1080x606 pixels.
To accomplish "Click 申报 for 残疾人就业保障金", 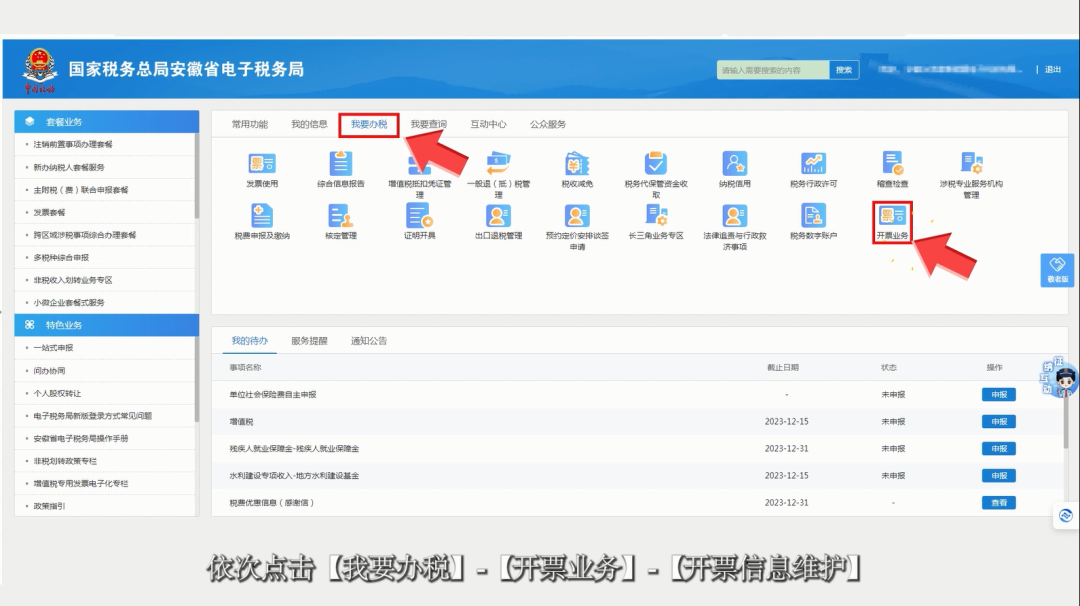I will (999, 448).
